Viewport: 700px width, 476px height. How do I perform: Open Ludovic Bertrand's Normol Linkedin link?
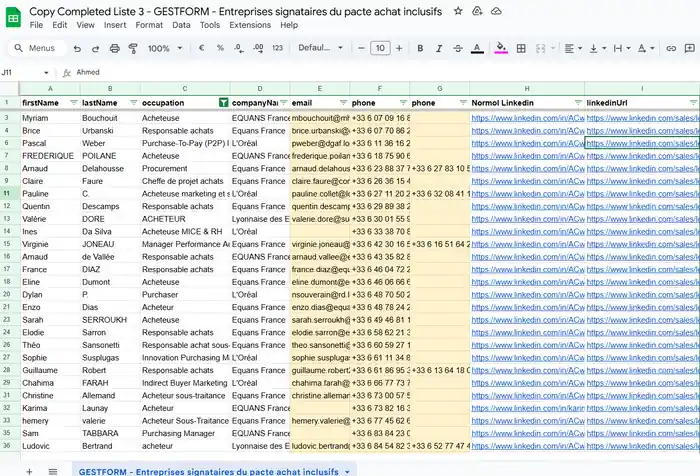pos(528,446)
